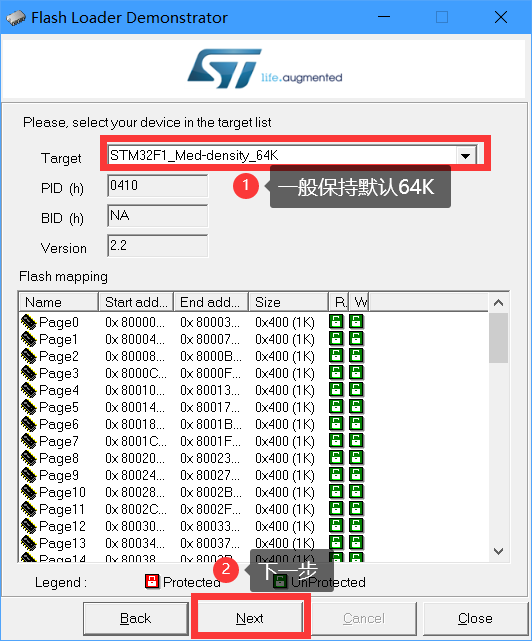The image size is (532, 641).
Task: Sort by the Name column header
Action: [x=59, y=302]
